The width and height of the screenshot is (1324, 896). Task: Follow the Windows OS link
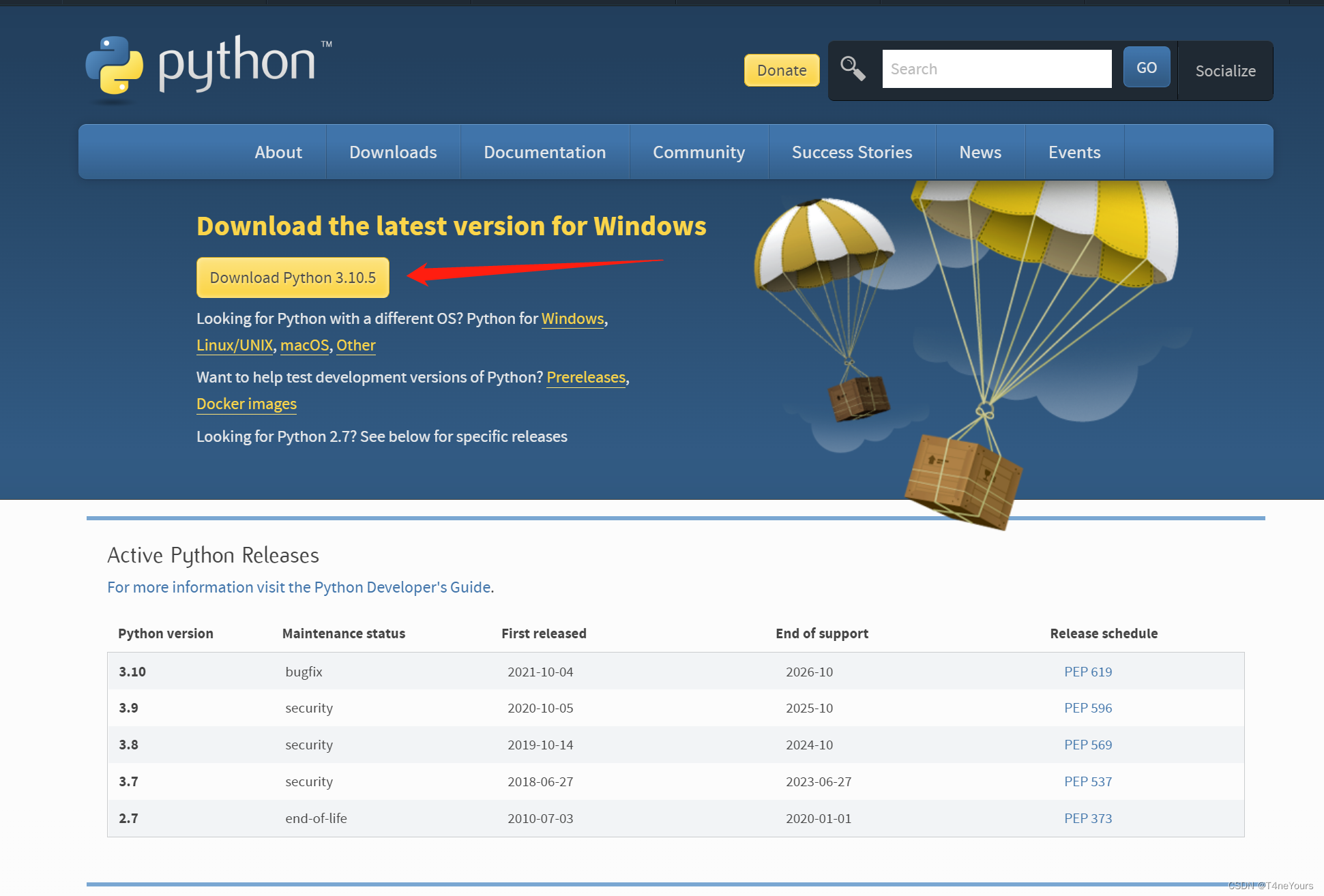(572, 318)
